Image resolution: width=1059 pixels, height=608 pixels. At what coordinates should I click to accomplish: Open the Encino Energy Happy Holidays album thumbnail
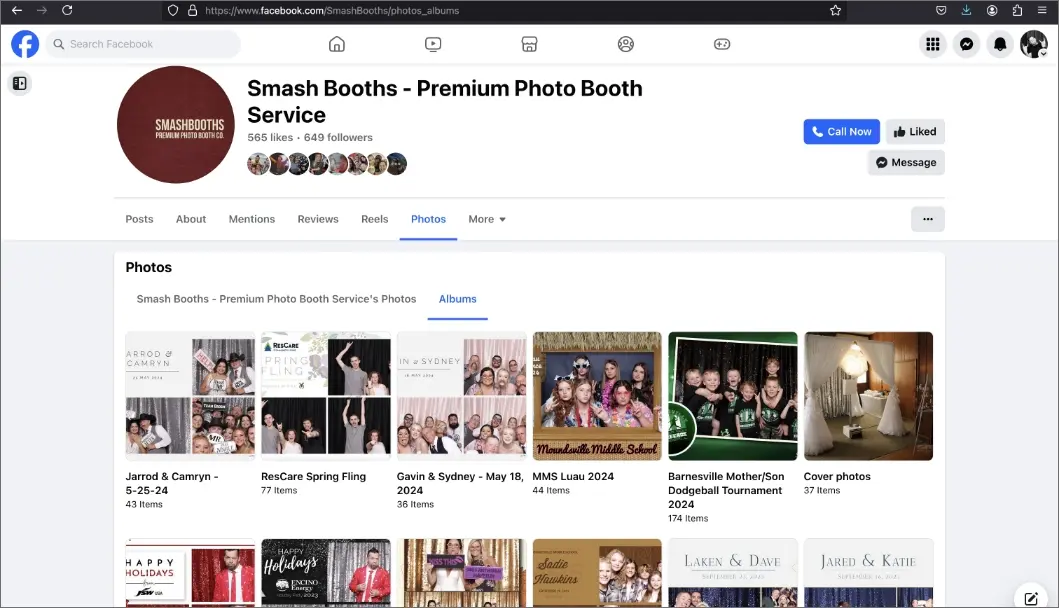pos(326,573)
